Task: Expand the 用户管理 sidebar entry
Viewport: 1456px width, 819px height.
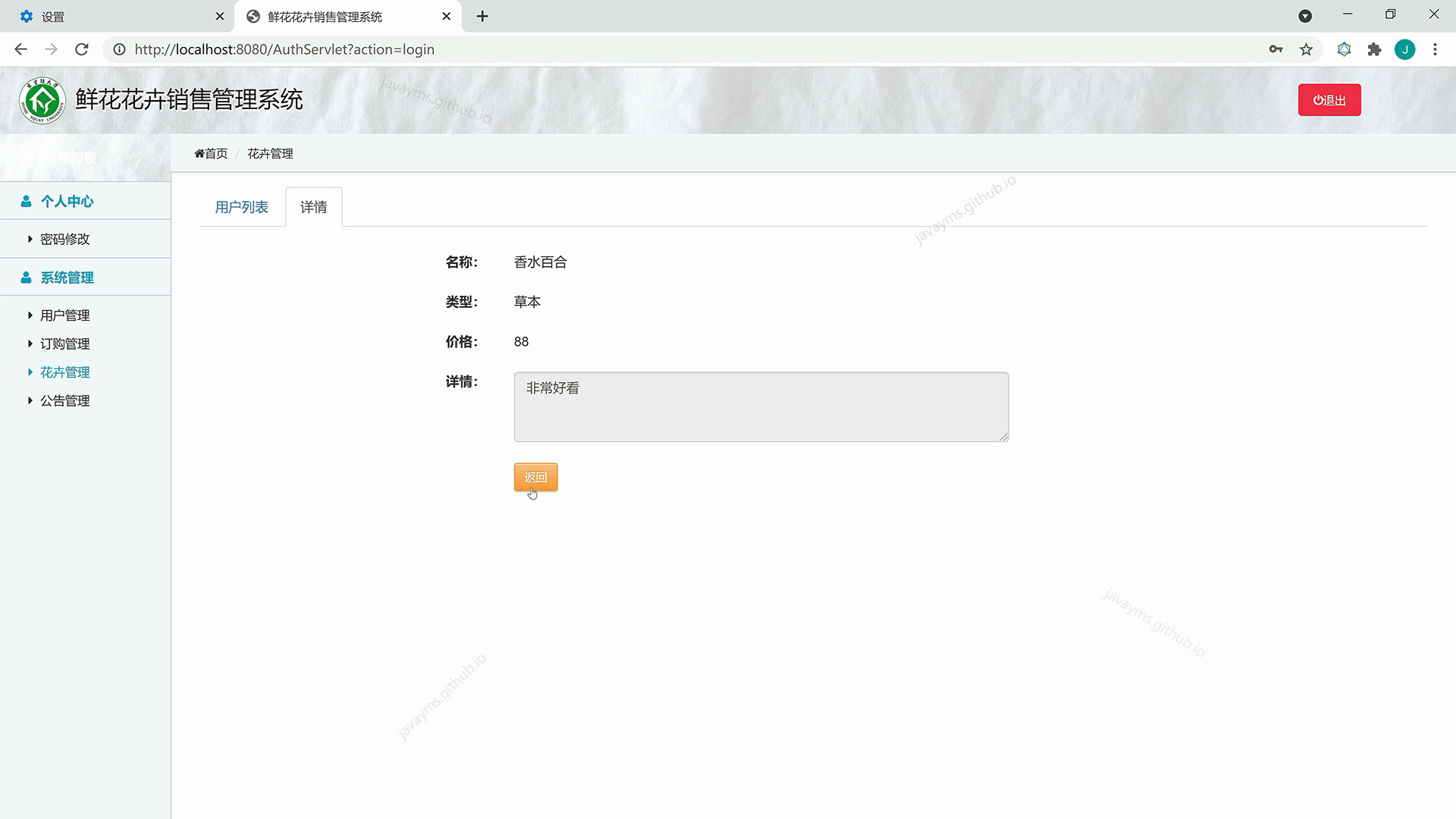Action: (x=65, y=315)
